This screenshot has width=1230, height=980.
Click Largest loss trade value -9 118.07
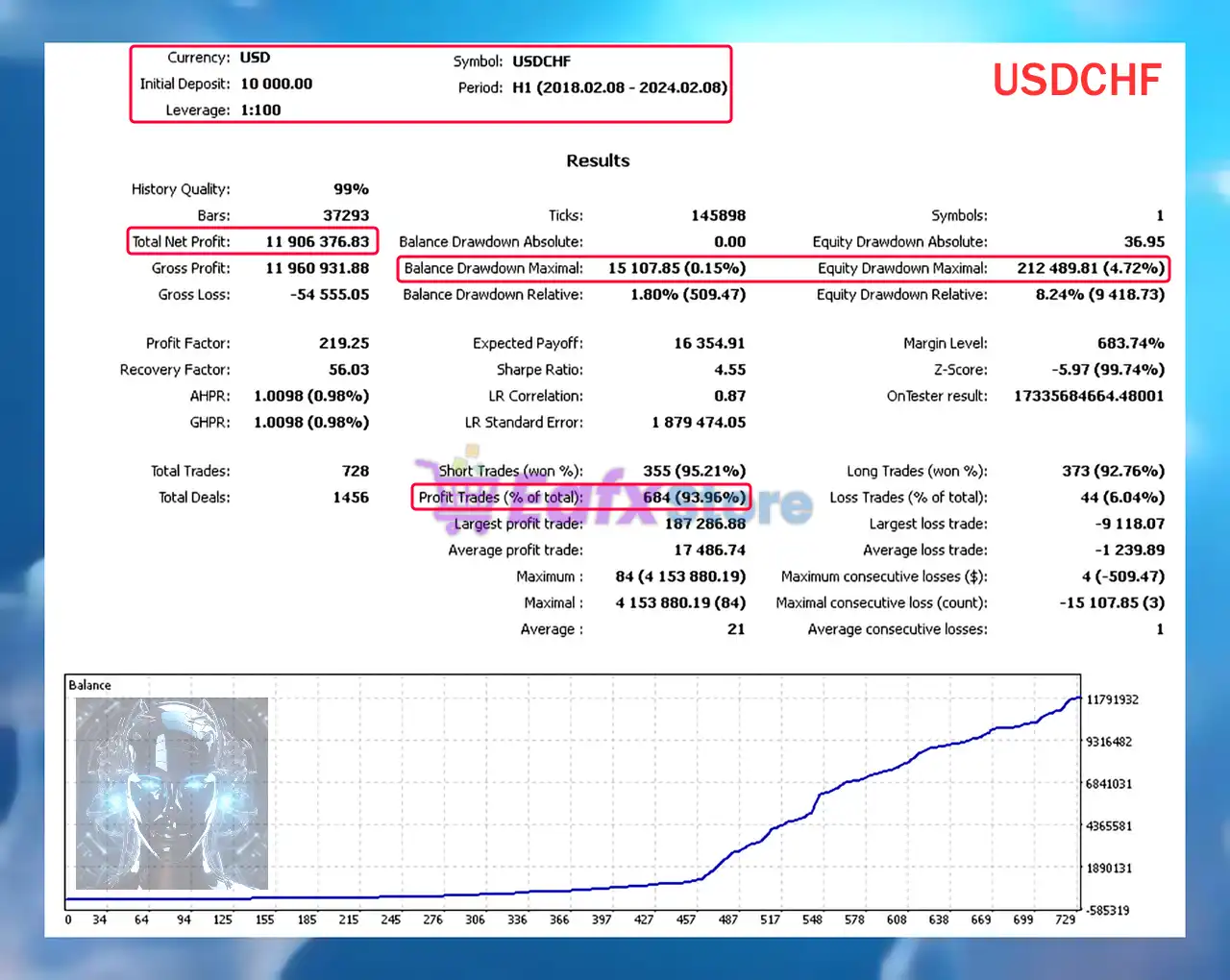click(1129, 524)
